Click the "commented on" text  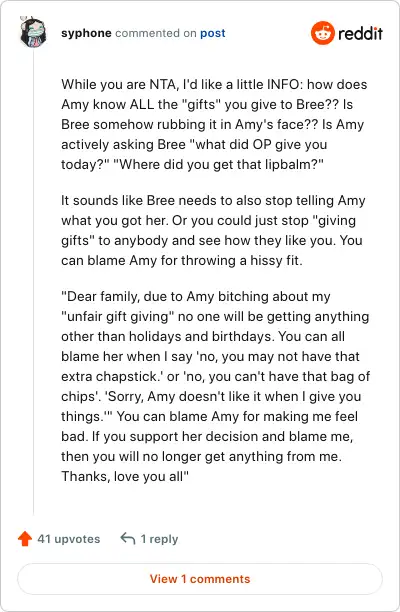pyautogui.click(x=156, y=33)
